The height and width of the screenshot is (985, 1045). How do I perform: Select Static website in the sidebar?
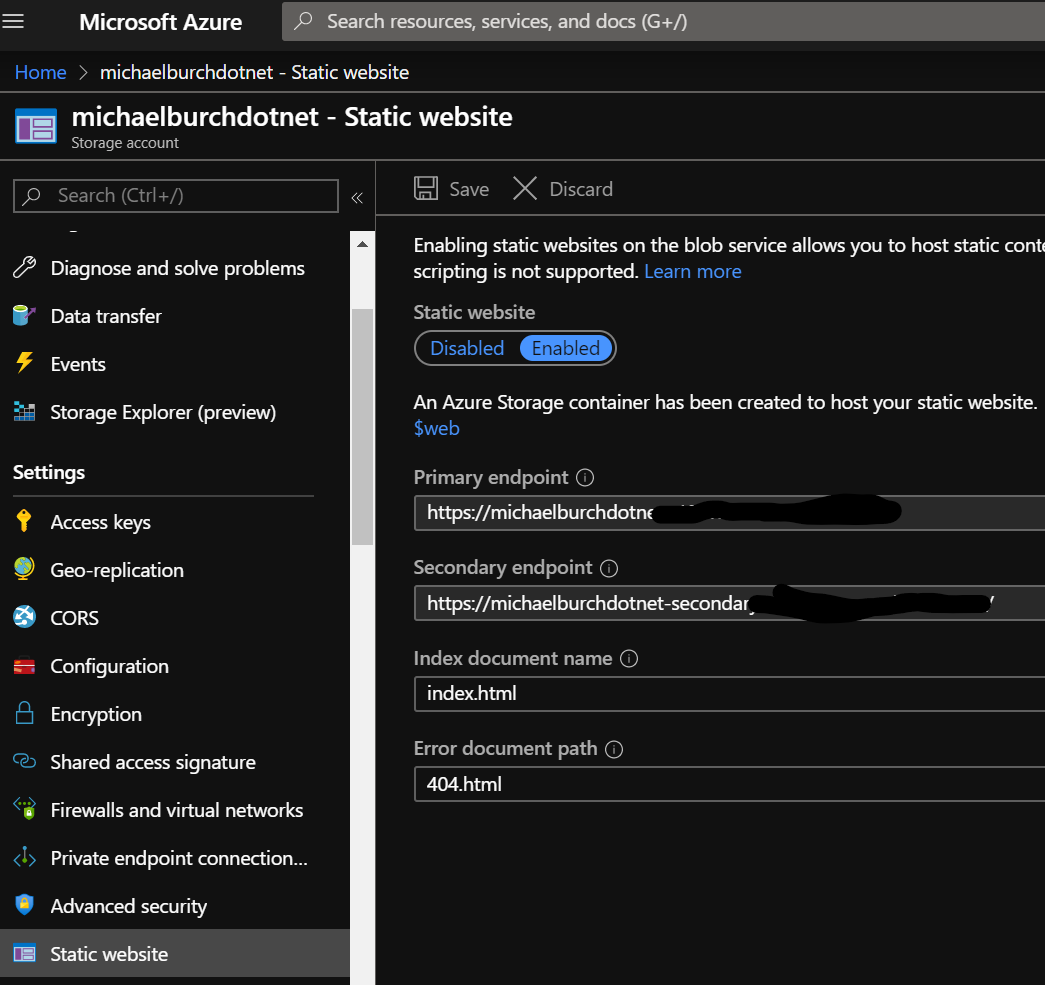pyautogui.click(x=175, y=954)
